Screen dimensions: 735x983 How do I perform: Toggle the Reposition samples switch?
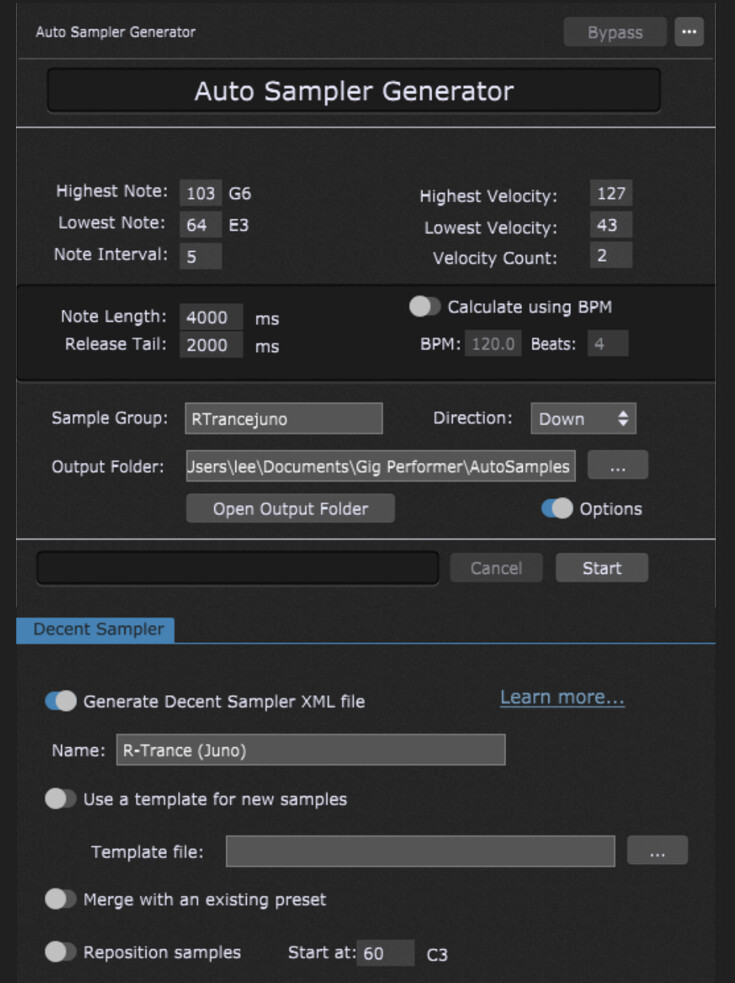click(61, 952)
